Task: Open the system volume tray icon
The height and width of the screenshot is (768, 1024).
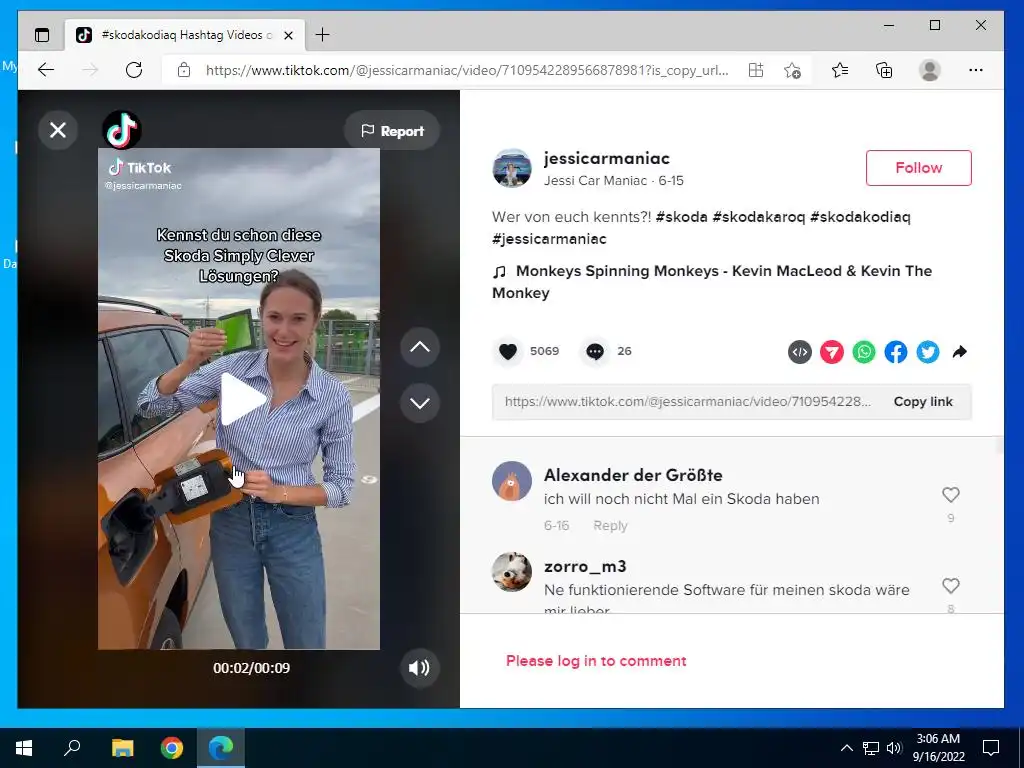Action: pyautogui.click(x=894, y=748)
